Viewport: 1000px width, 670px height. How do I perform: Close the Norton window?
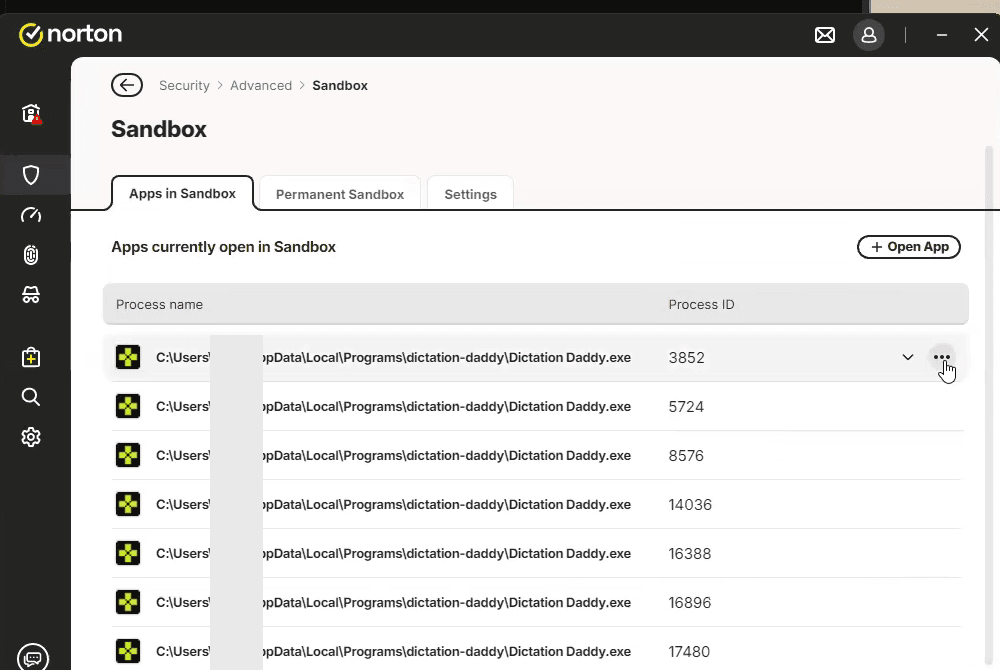point(981,34)
